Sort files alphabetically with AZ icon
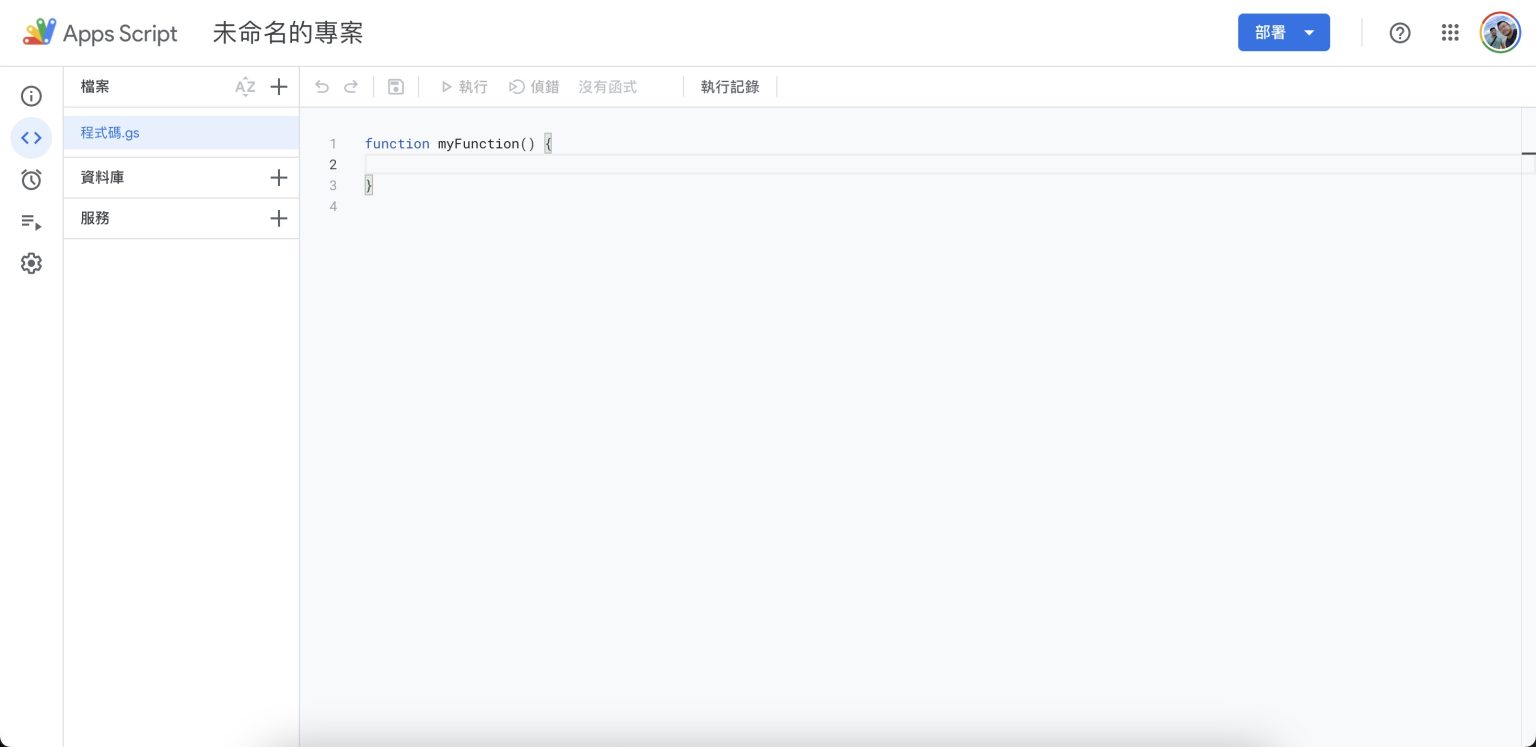 [245, 87]
